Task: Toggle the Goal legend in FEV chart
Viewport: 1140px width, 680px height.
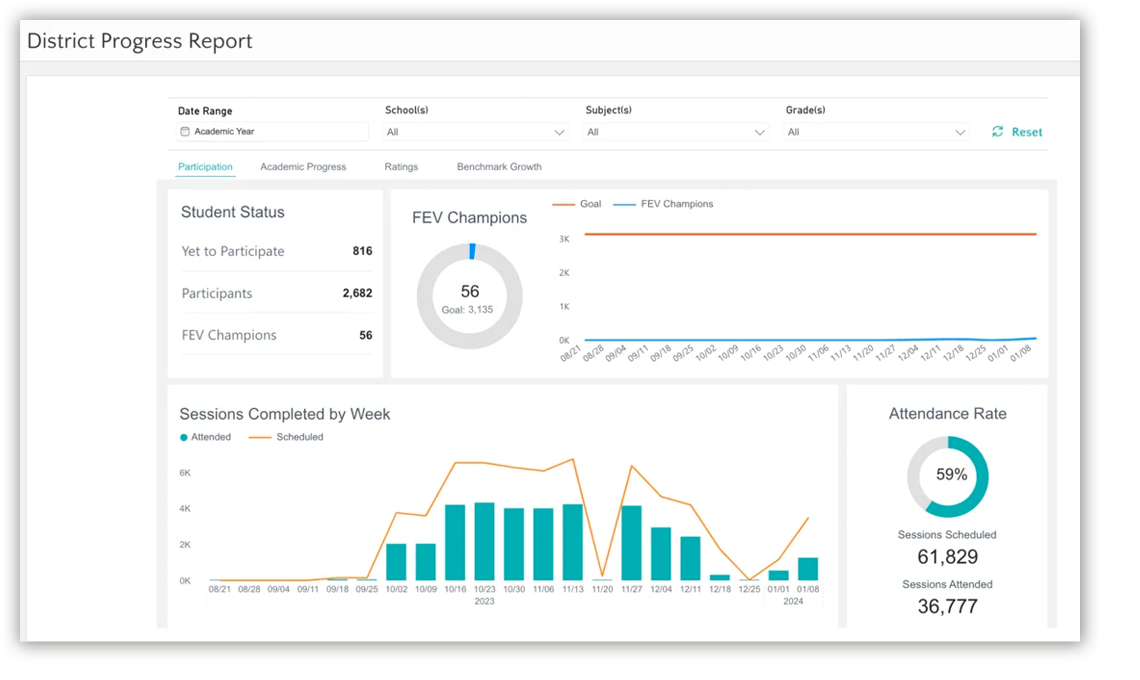Action: [x=564, y=204]
